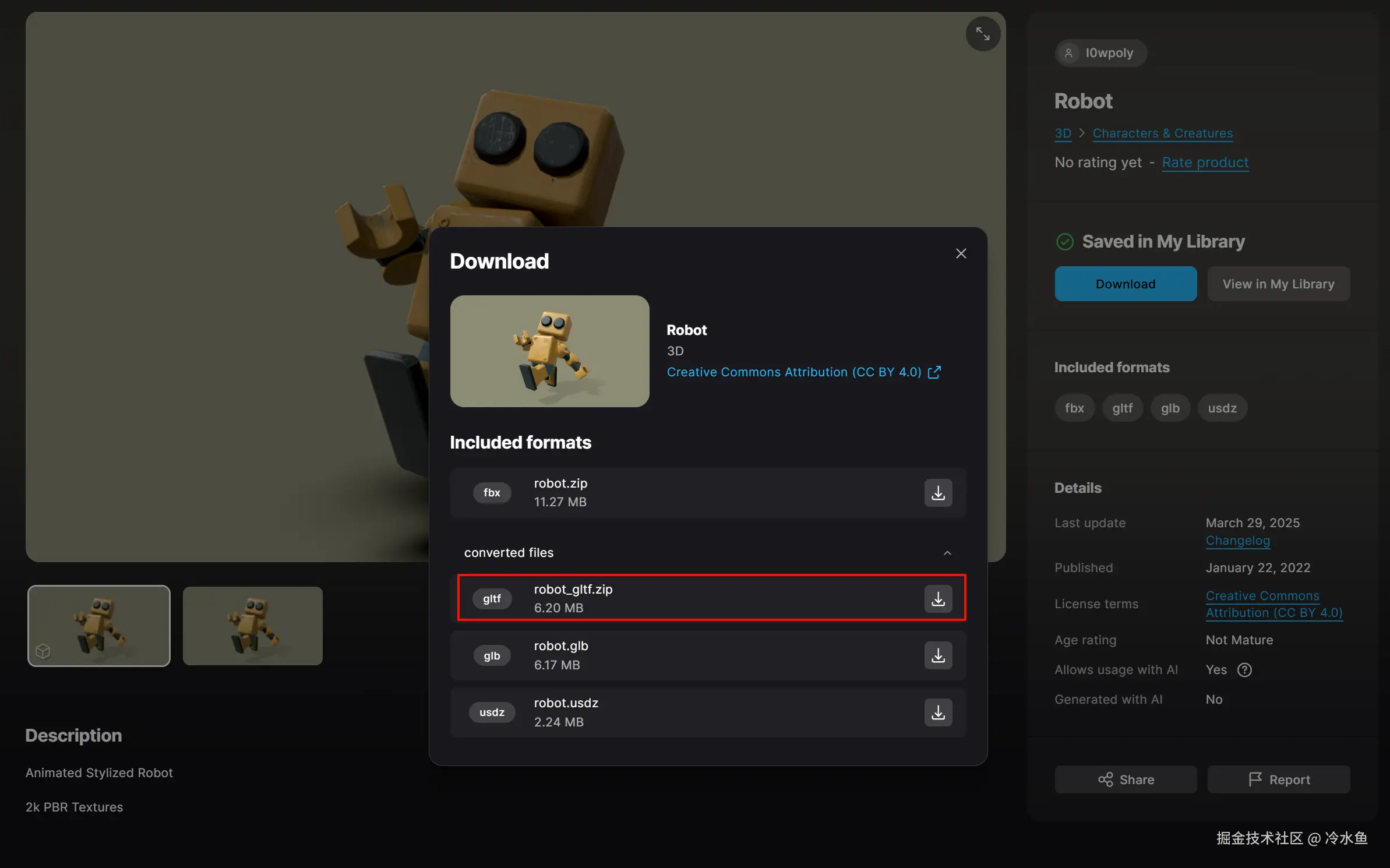Screen dimensions: 1390x868
Task: Download the robot_gltf.zip file
Action: [938, 599]
